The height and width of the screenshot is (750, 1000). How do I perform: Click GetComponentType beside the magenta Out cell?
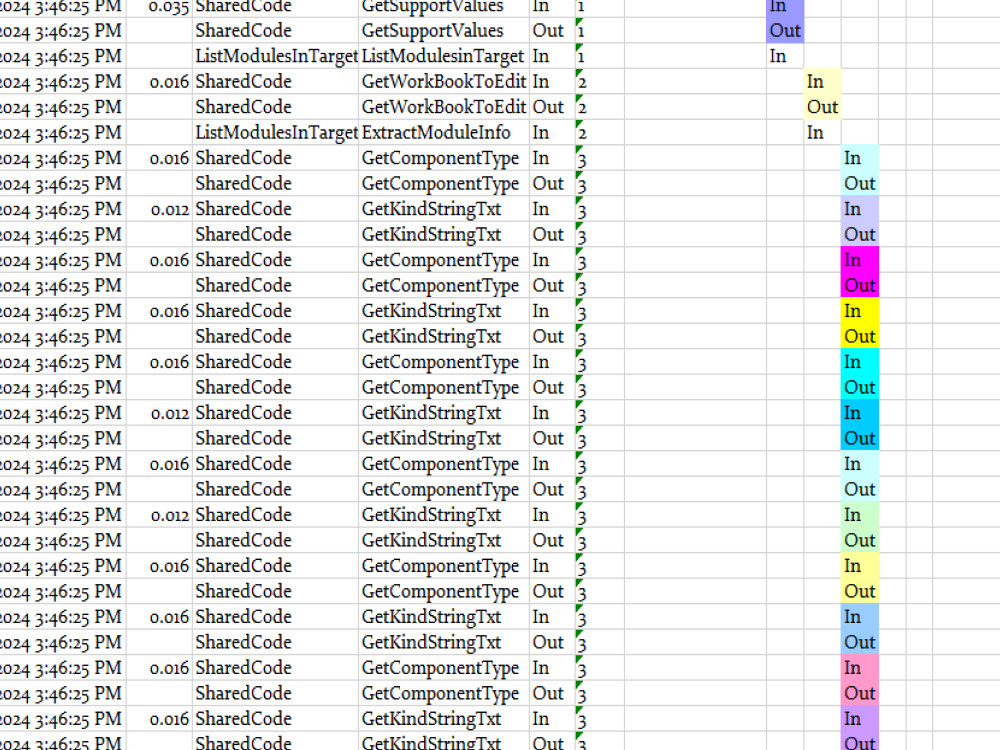click(444, 286)
